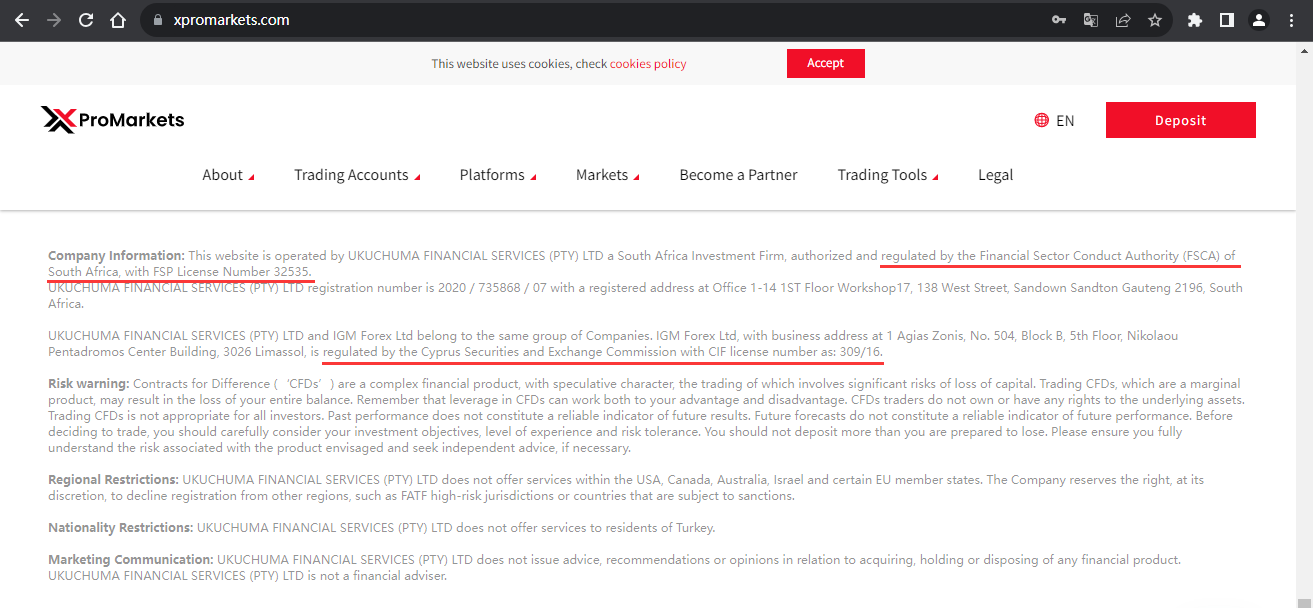Toggle the browser side panel

coord(1227,20)
